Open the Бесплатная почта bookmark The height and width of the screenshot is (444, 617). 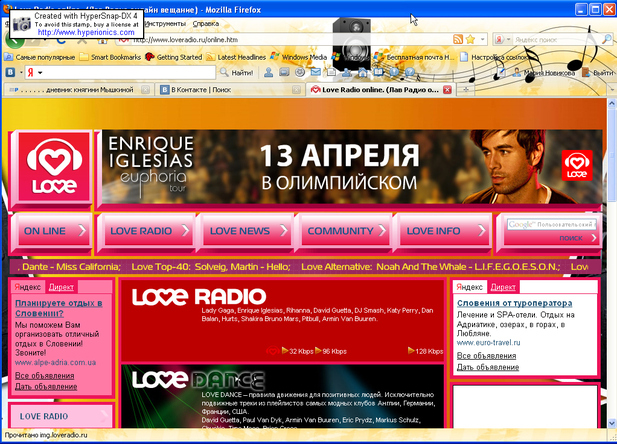coord(414,57)
